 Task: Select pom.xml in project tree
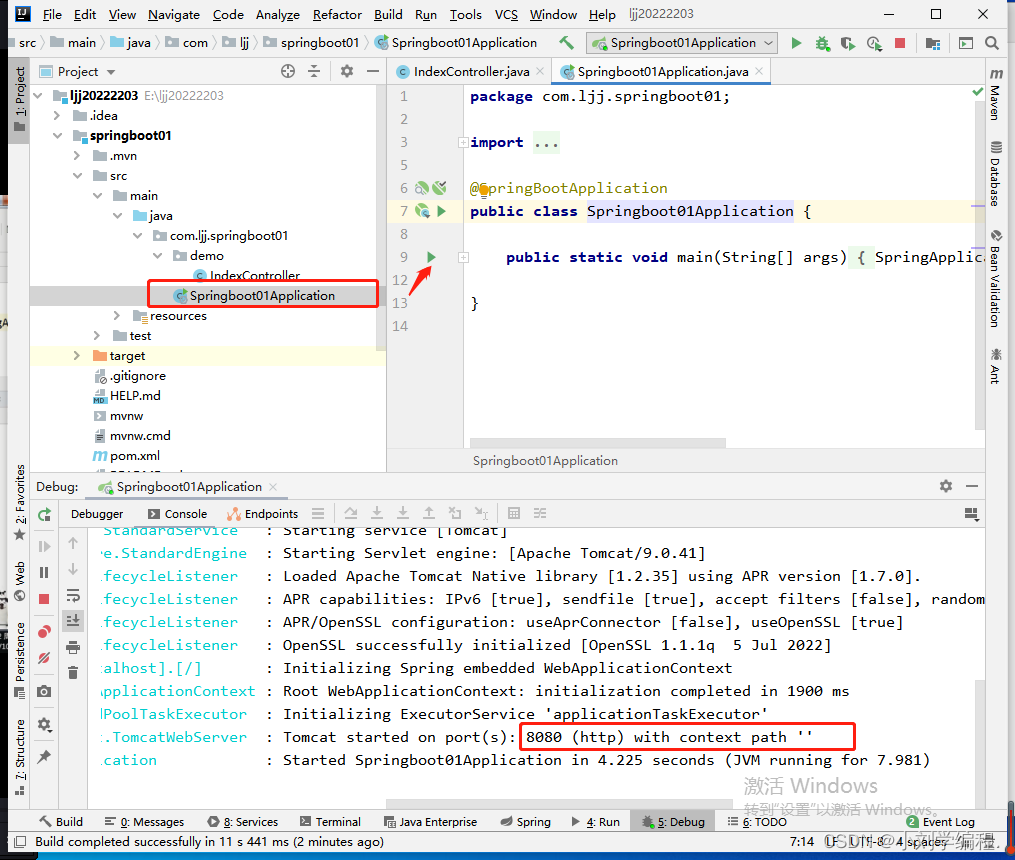135,456
